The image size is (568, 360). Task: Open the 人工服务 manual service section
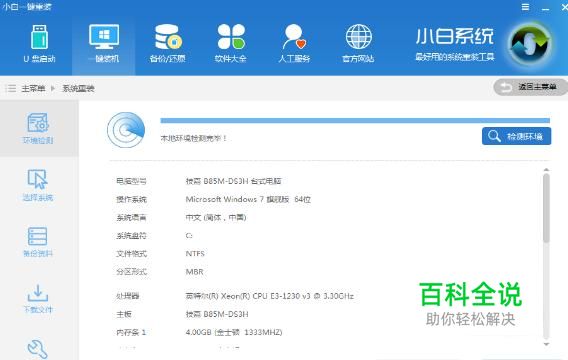(294, 43)
